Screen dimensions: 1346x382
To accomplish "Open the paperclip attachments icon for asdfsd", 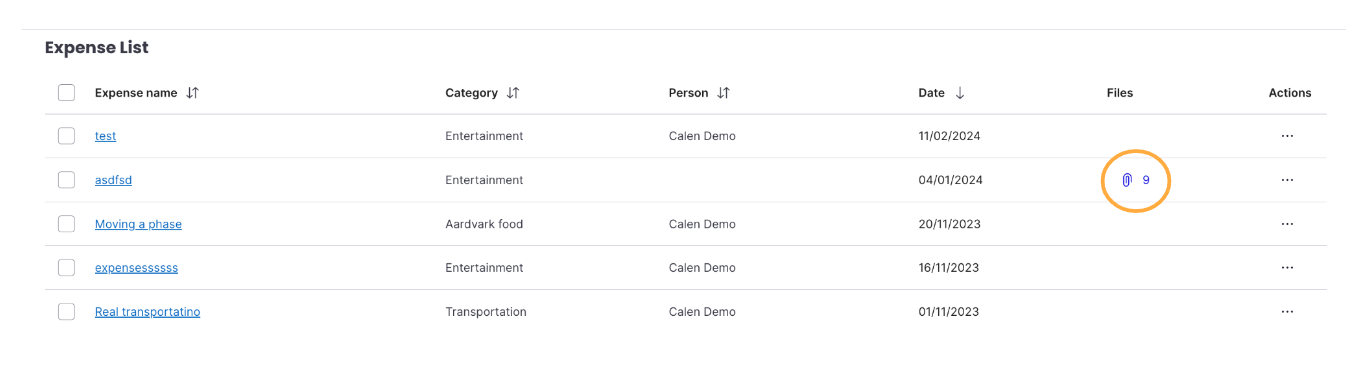I will pos(1127,180).
